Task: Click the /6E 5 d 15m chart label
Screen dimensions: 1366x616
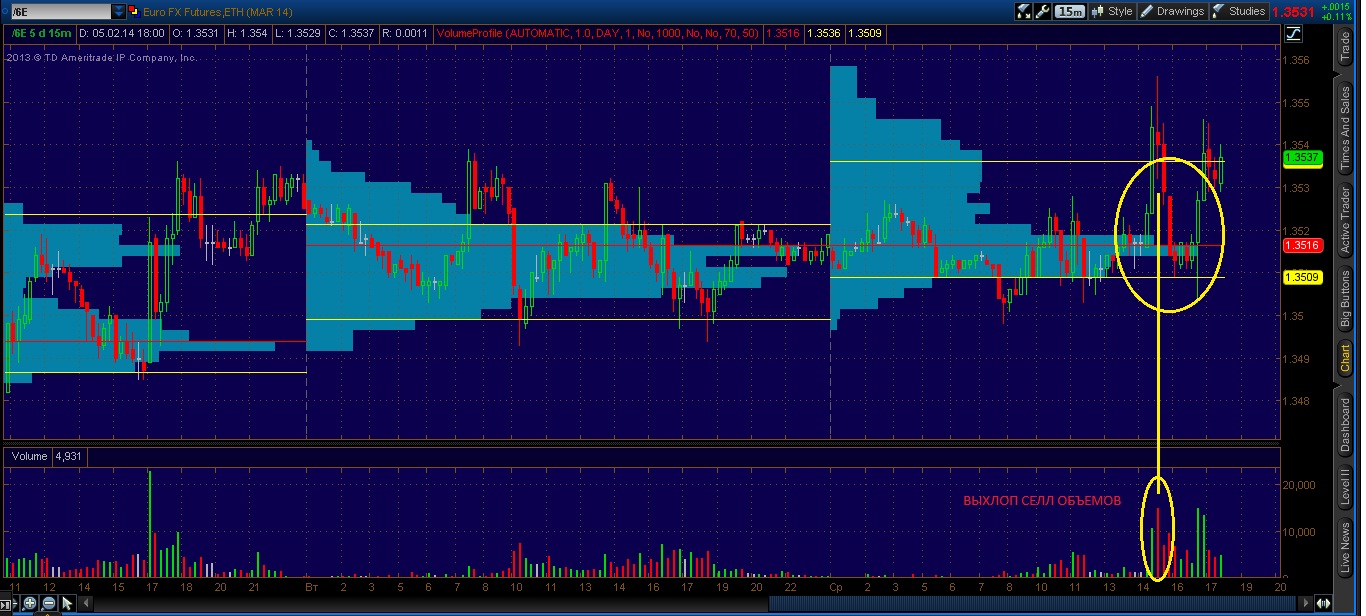Action: (41, 33)
